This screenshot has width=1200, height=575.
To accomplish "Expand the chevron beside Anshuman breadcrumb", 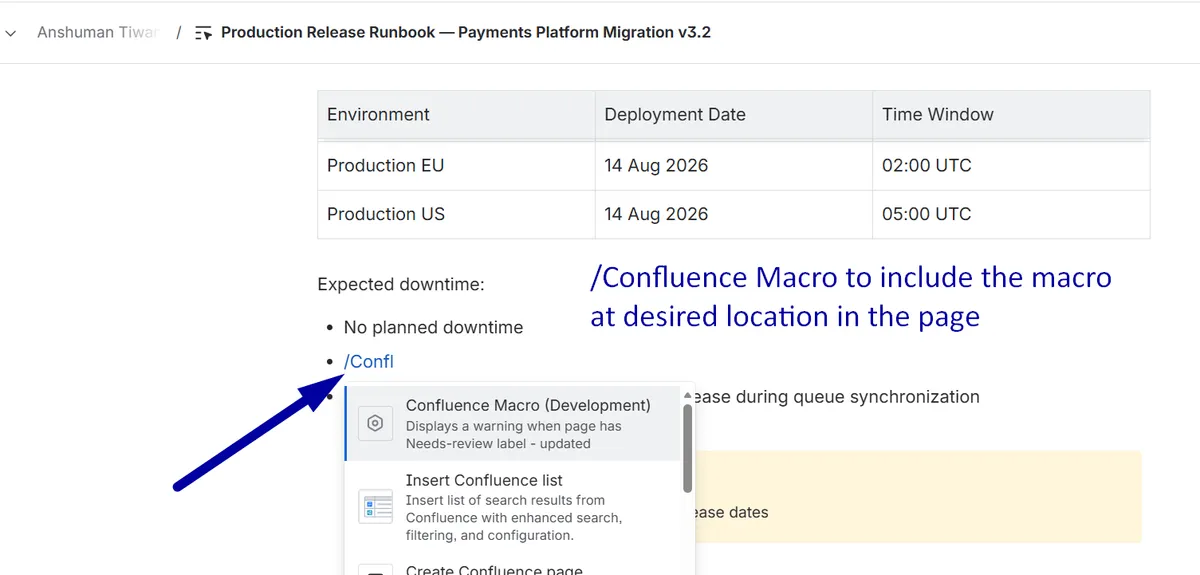I will [10, 33].
